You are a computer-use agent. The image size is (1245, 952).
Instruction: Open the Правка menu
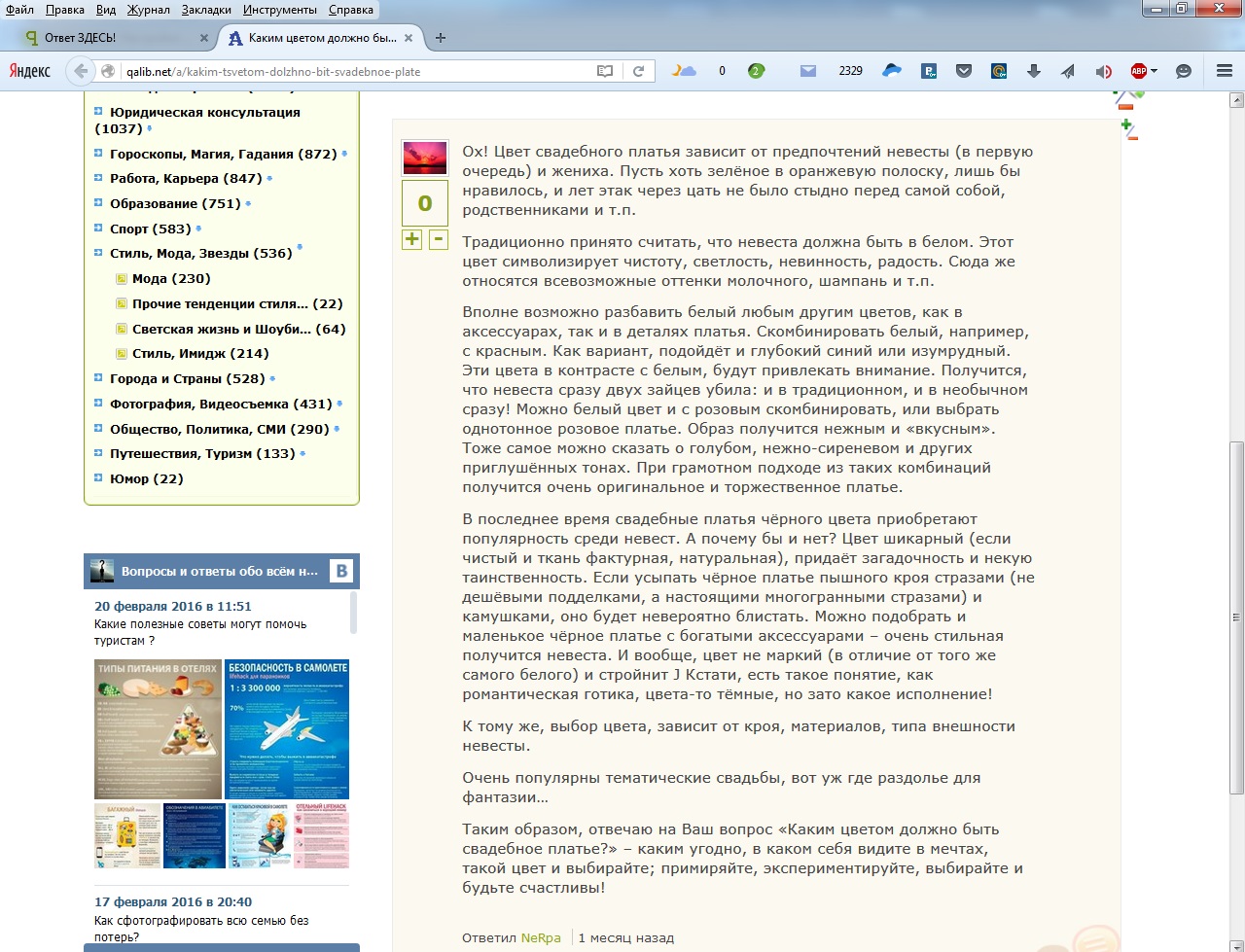pyautogui.click(x=65, y=10)
